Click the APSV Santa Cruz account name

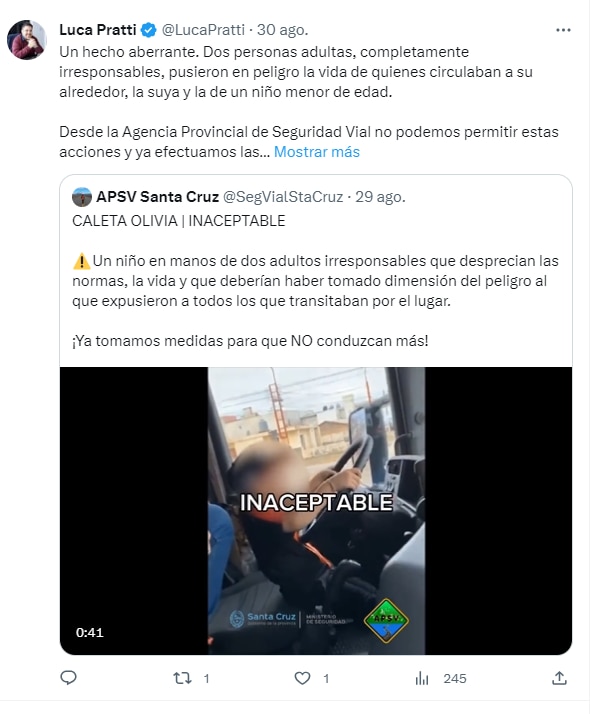coord(158,197)
